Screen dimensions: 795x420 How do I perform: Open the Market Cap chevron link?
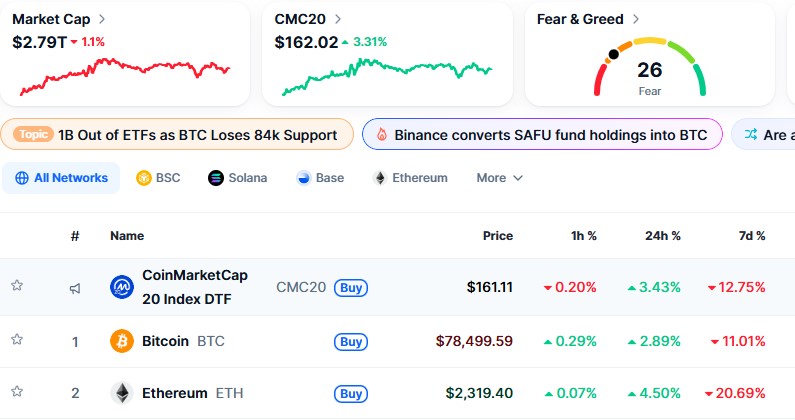(103, 19)
